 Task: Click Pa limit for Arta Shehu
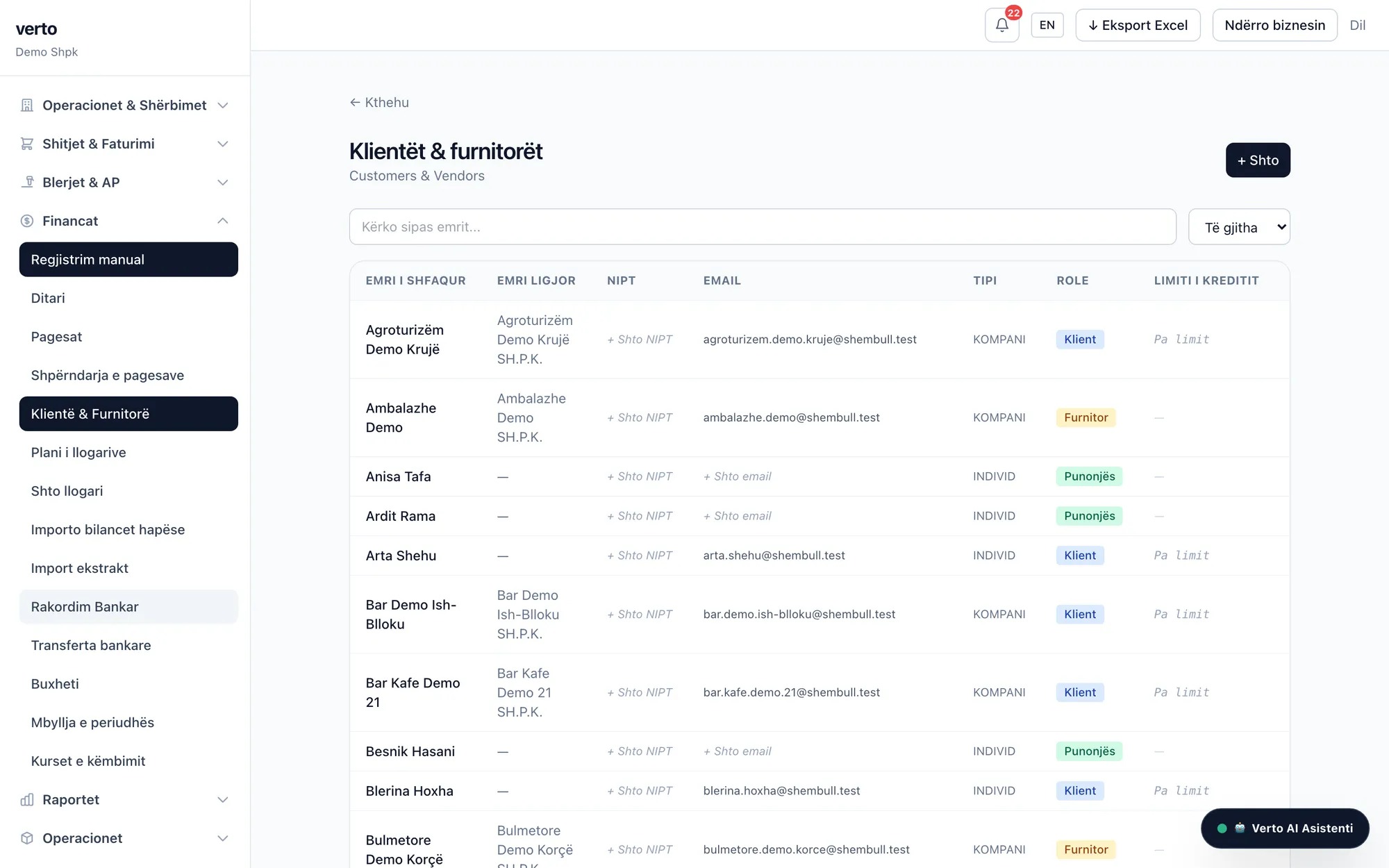1181,556
